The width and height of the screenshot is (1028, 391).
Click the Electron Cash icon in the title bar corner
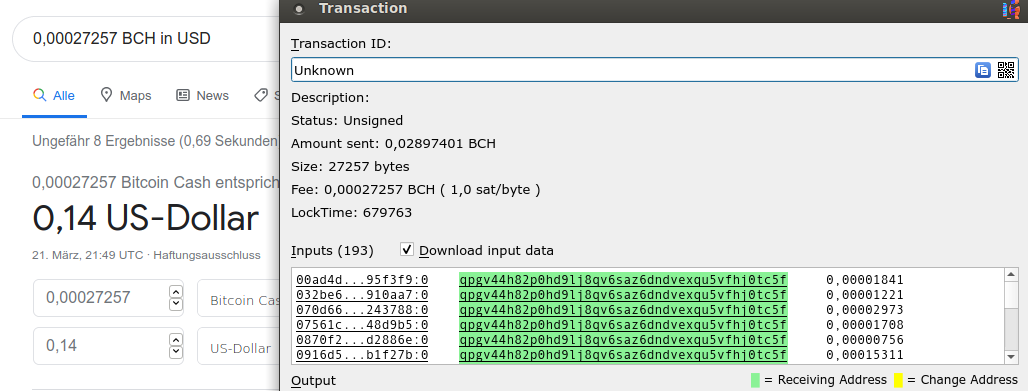pyautogui.click(x=1012, y=9)
